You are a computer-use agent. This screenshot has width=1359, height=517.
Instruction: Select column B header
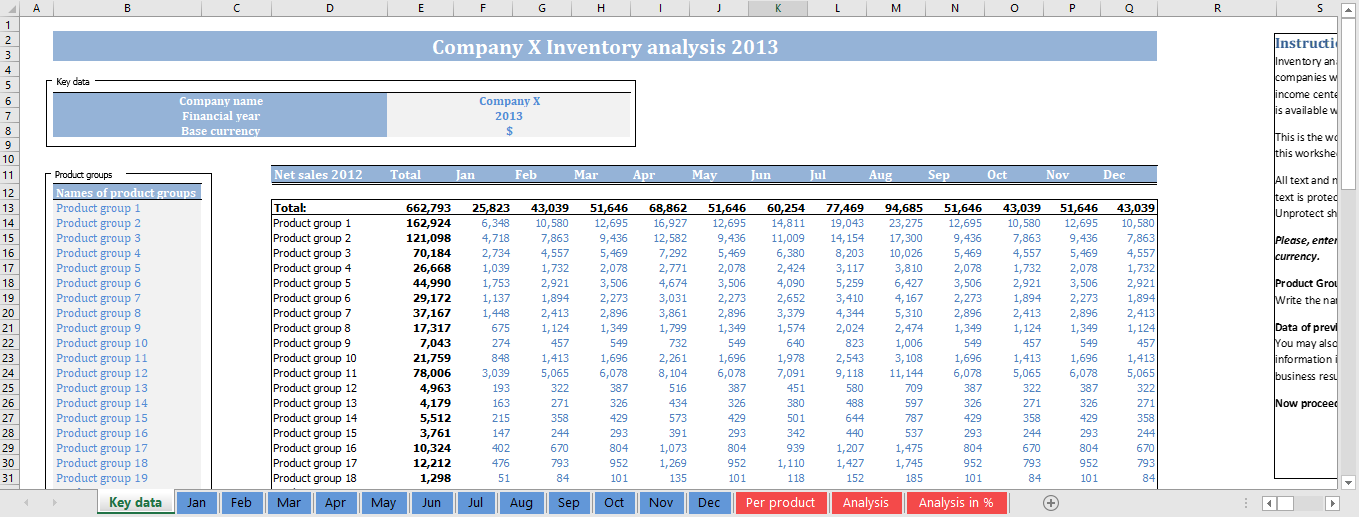(127, 8)
